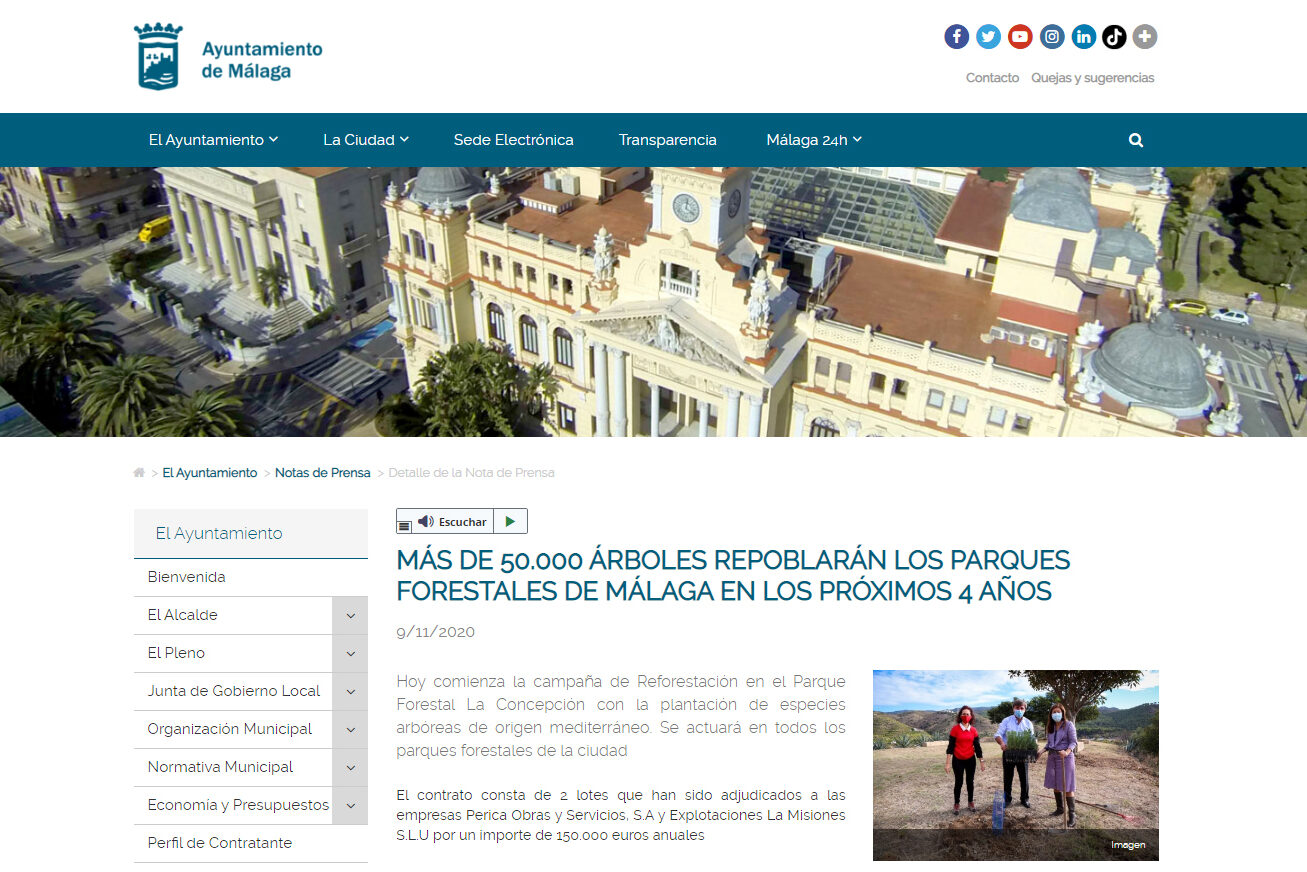Open the Instagram social icon

point(1052,37)
